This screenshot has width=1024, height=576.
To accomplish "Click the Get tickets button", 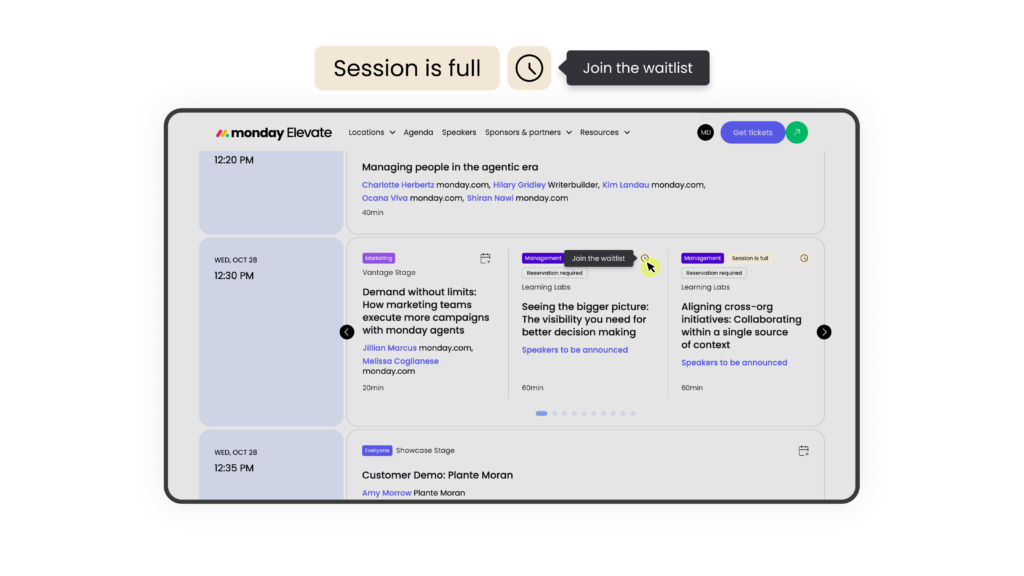I will 752,132.
